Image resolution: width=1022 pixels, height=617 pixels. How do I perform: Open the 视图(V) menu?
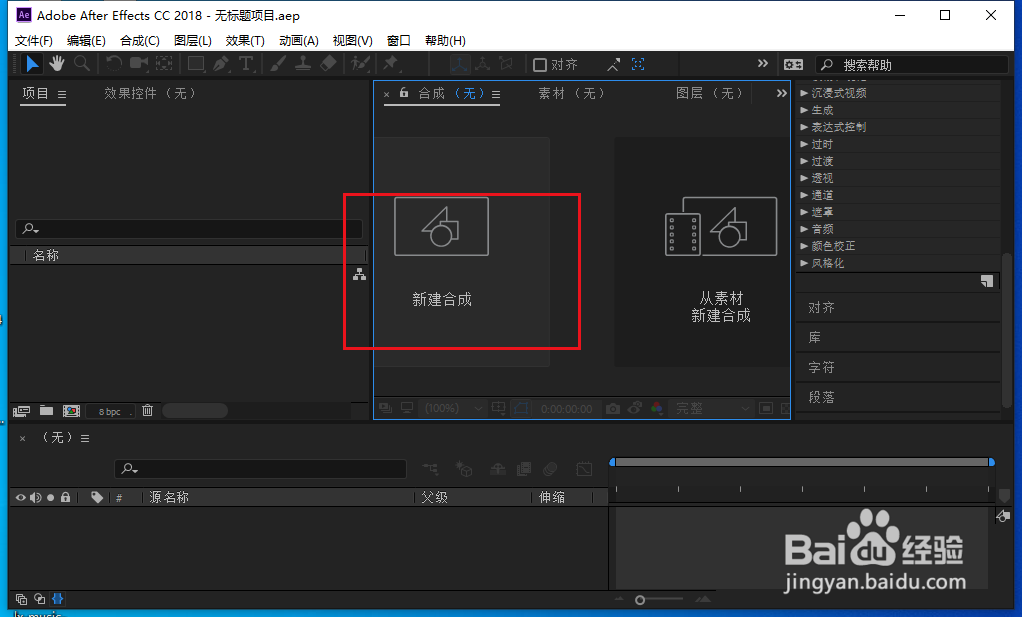click(353, 40)
